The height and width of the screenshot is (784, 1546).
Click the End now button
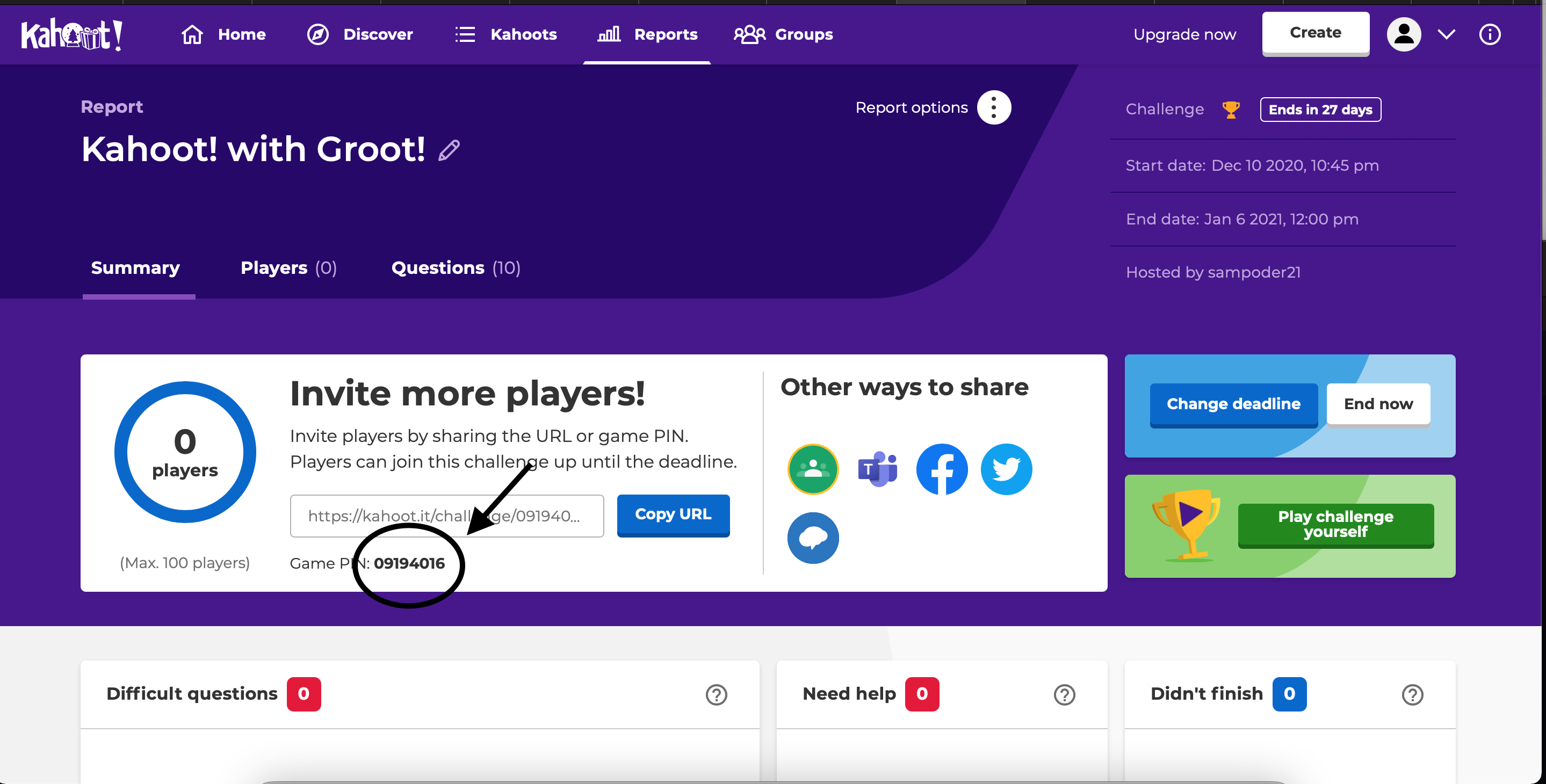(x=1378, y=404)
